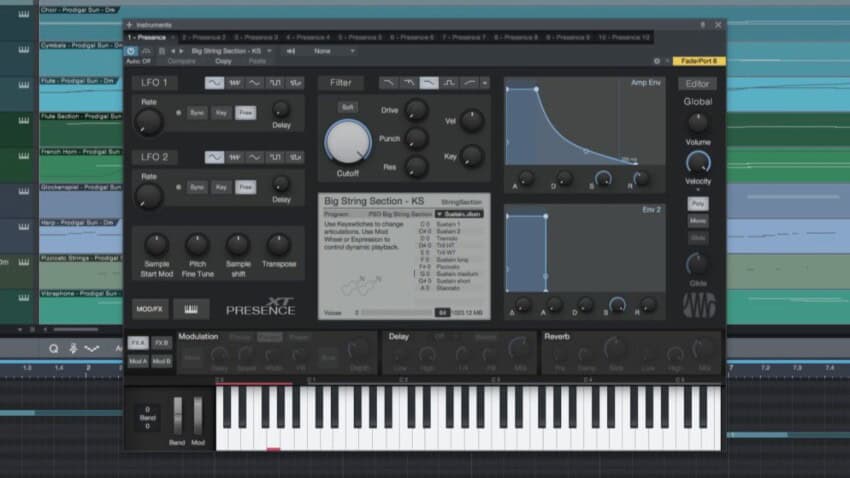850x478 pixels.
Task: Select the Mod A page
Action: tap(138, 361)
